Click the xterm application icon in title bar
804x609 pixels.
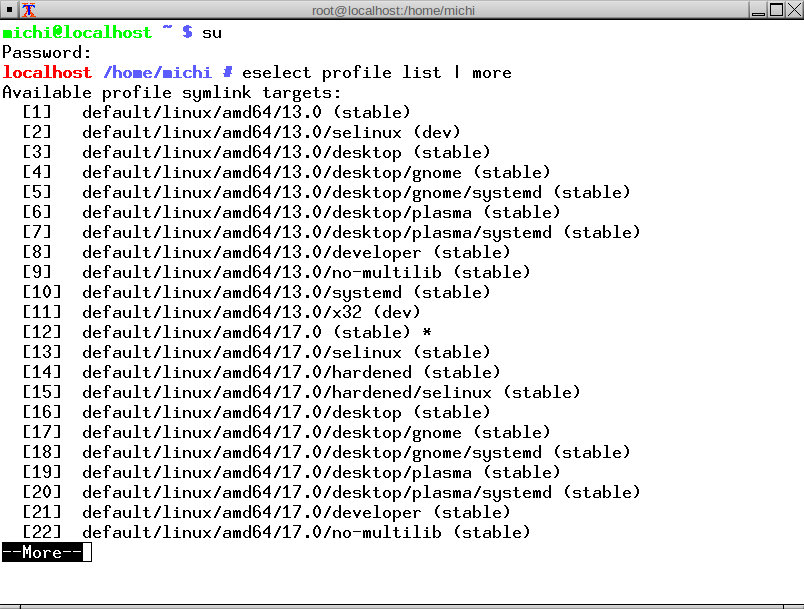pos(29,10)
